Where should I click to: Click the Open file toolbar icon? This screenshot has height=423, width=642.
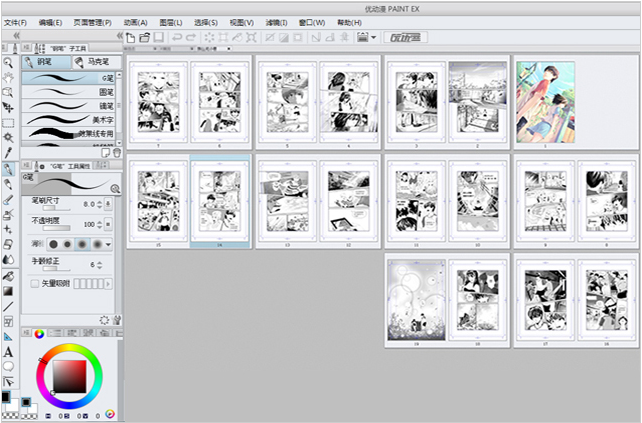click(x=145, y=38)
